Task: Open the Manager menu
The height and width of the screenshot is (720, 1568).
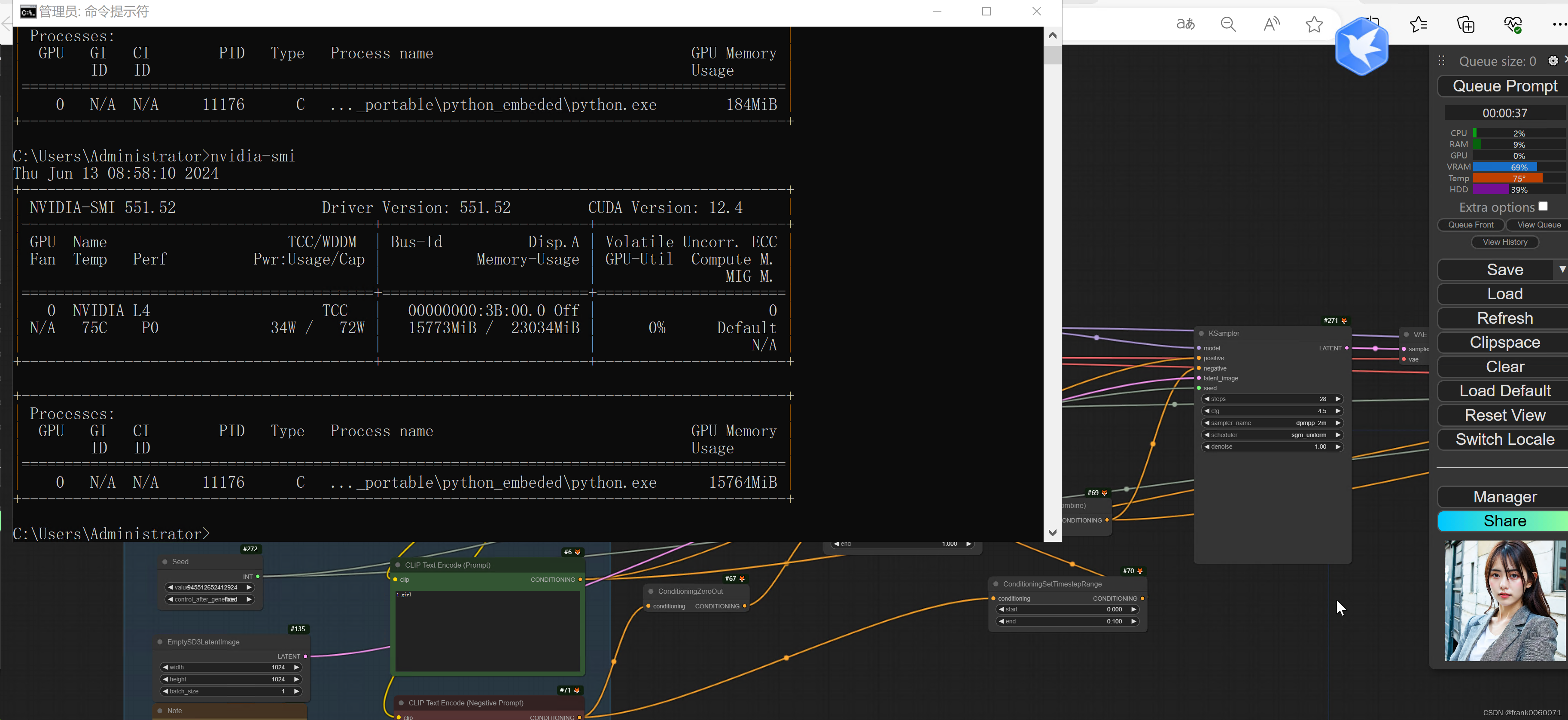Action: (1504, 497)
